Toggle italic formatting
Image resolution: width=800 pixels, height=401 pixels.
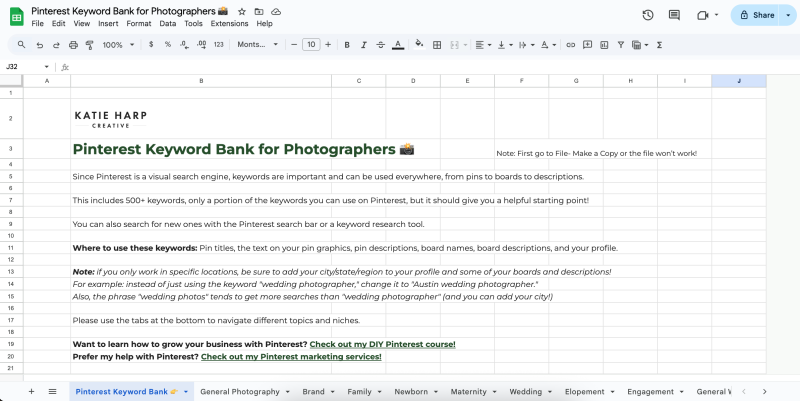click(364, 45)
